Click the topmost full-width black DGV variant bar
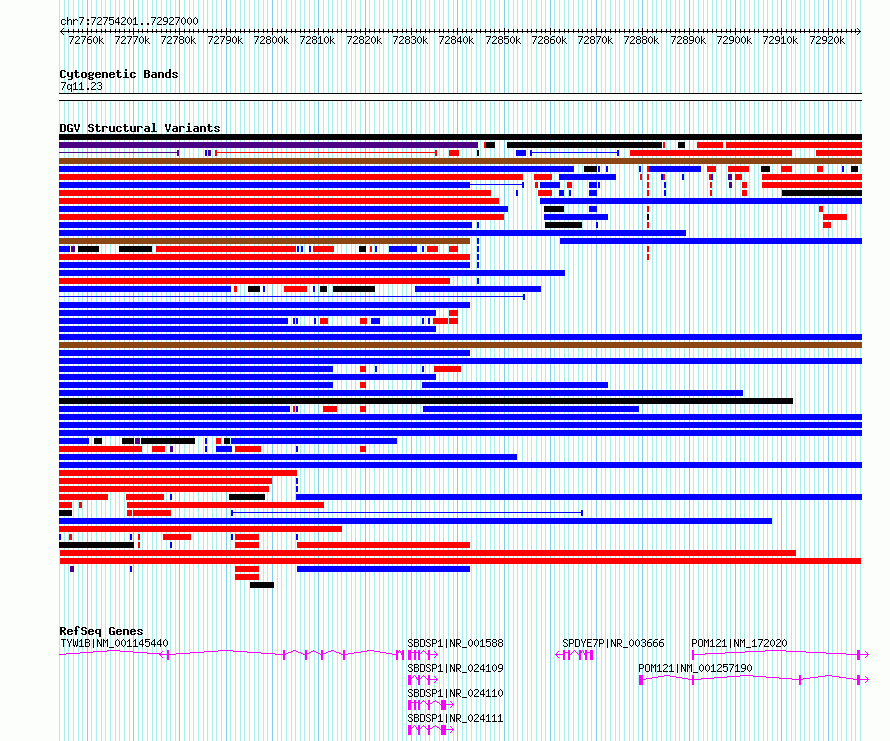890x741 pixels. pyautogui.click(x=460, y=137)
